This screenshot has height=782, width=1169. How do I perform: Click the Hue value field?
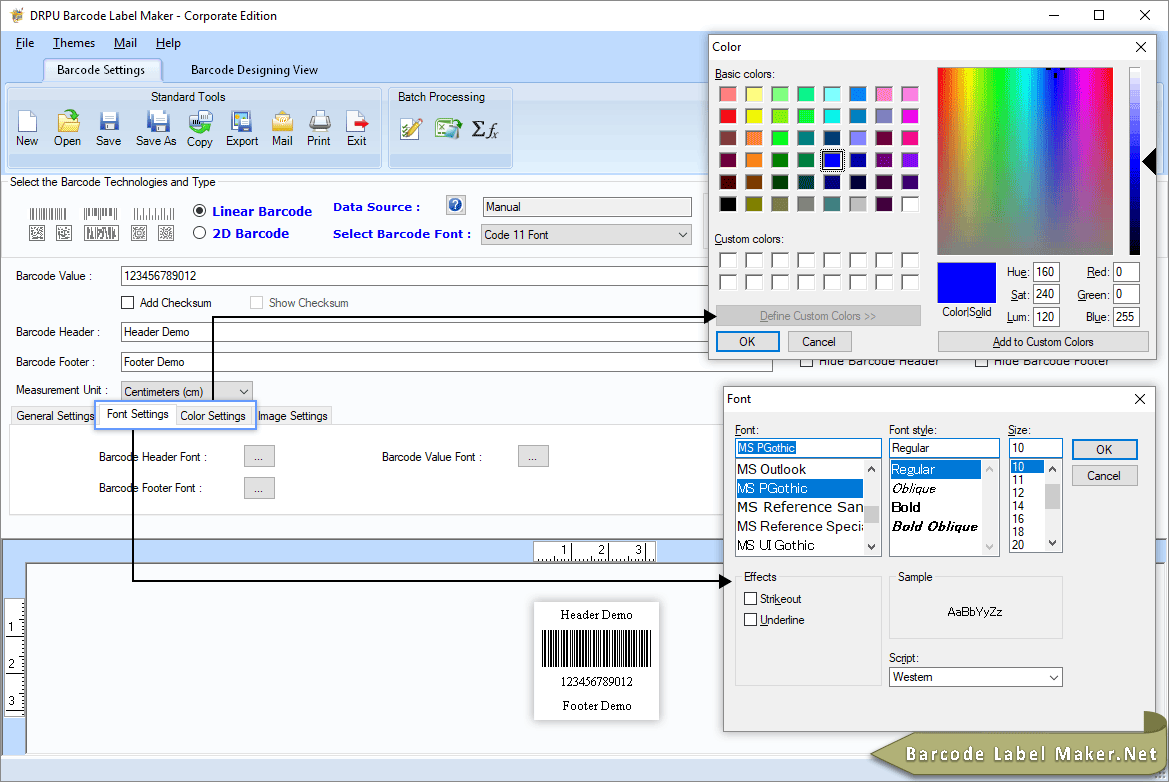1047,272
